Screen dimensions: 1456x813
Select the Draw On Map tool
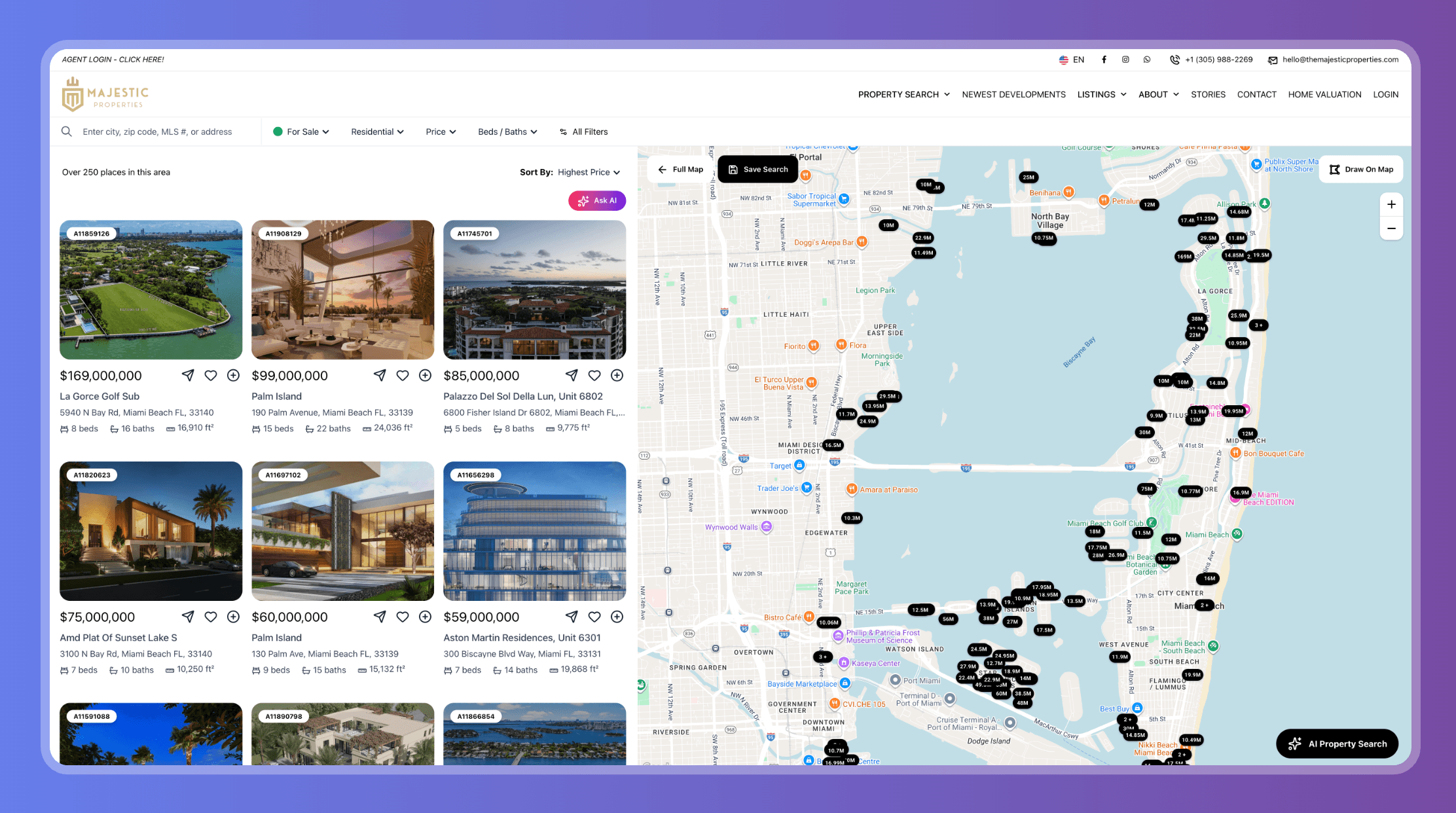coord(1361,169)
